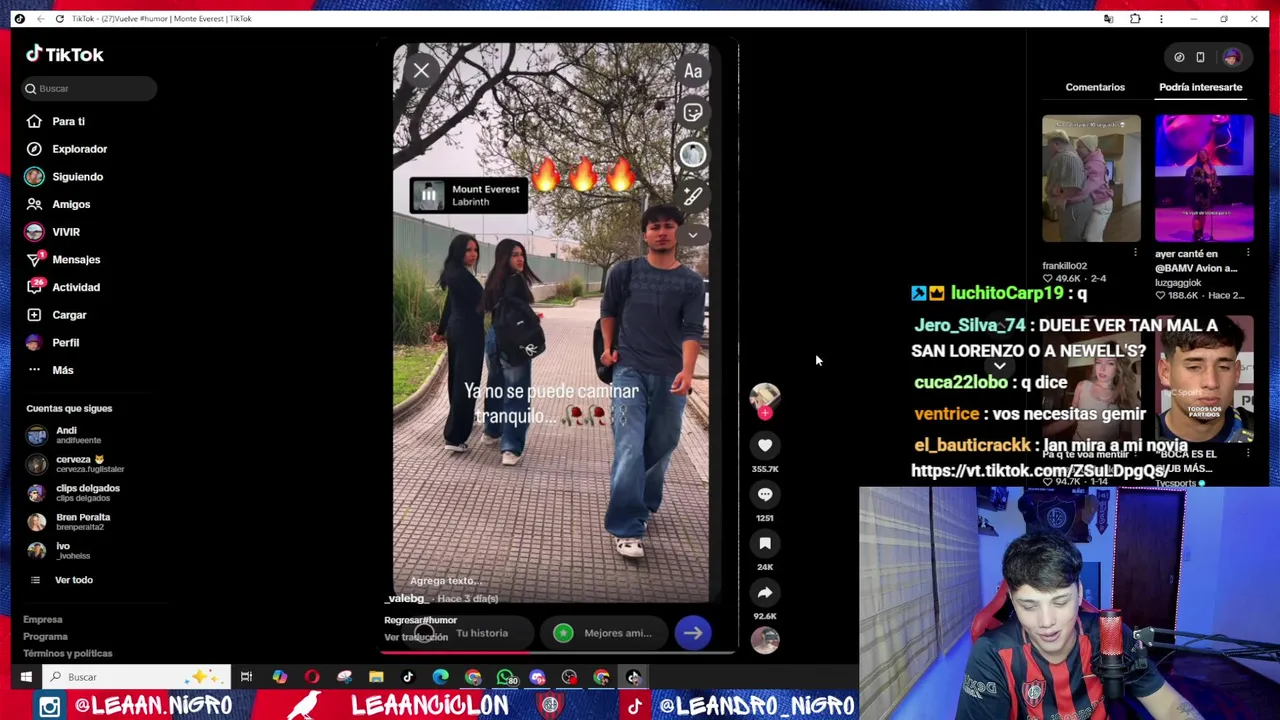Image resolution: width=1280 pixels, height=720 pixels.
Task: Switch to the Comentarios tab
Action: pos(1095,87)
